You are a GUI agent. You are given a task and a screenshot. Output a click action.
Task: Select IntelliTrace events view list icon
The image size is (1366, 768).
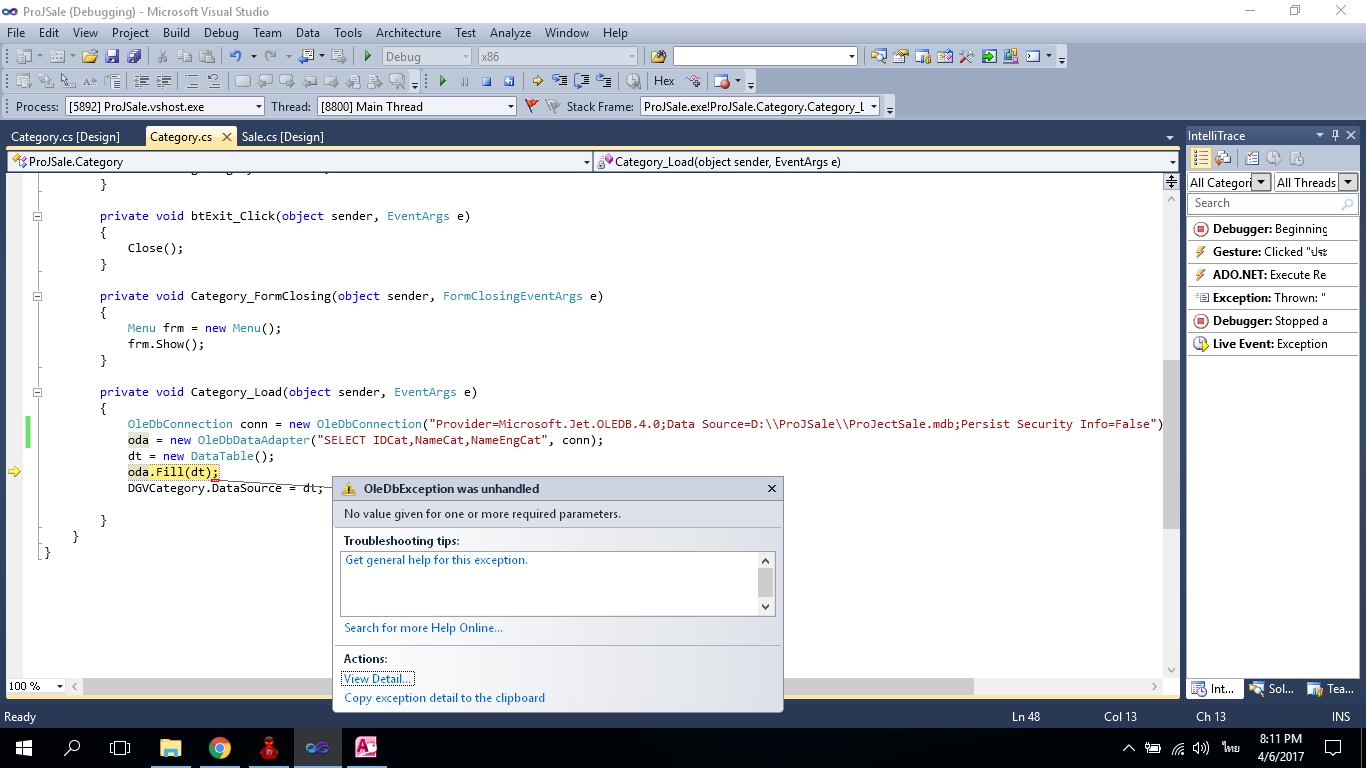tap(1201, 158)
